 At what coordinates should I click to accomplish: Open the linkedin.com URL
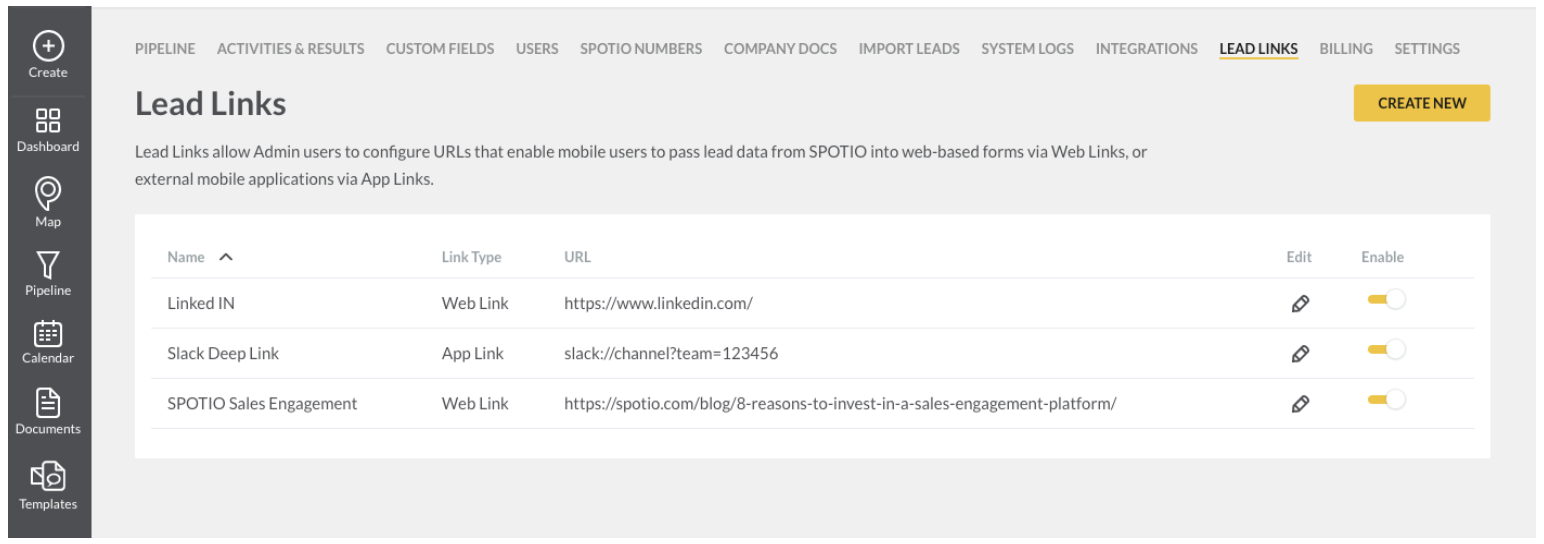click(658, 303)
